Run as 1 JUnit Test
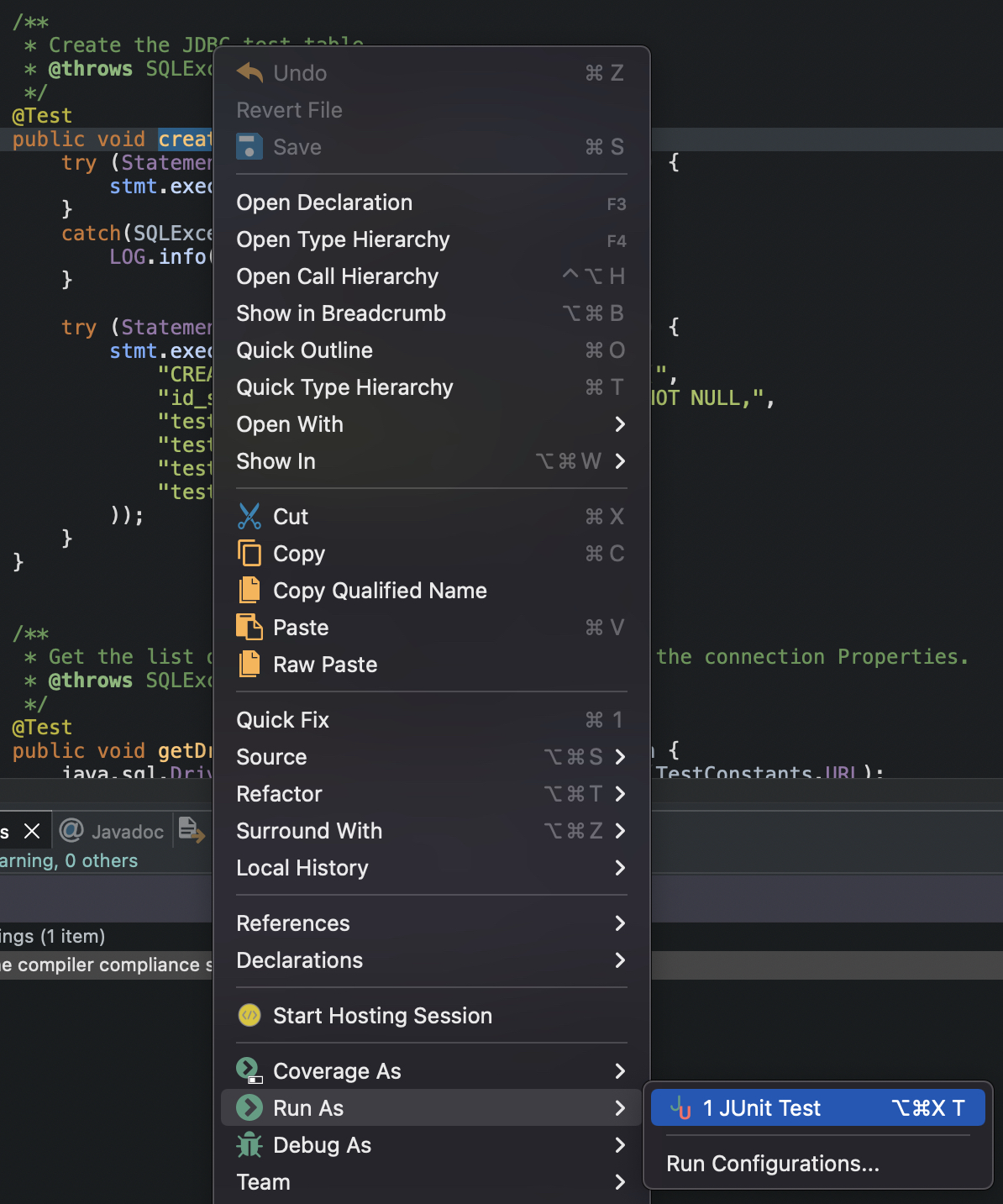 click(x=818, y=1108)
